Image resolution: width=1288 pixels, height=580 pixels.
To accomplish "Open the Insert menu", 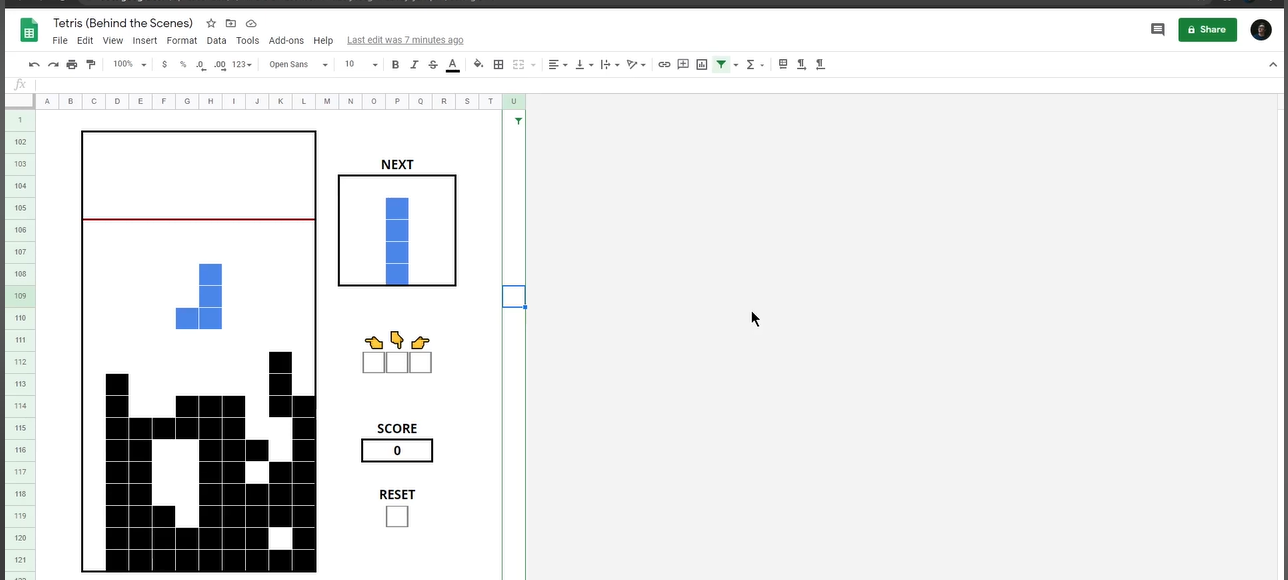I will [145, 41].
